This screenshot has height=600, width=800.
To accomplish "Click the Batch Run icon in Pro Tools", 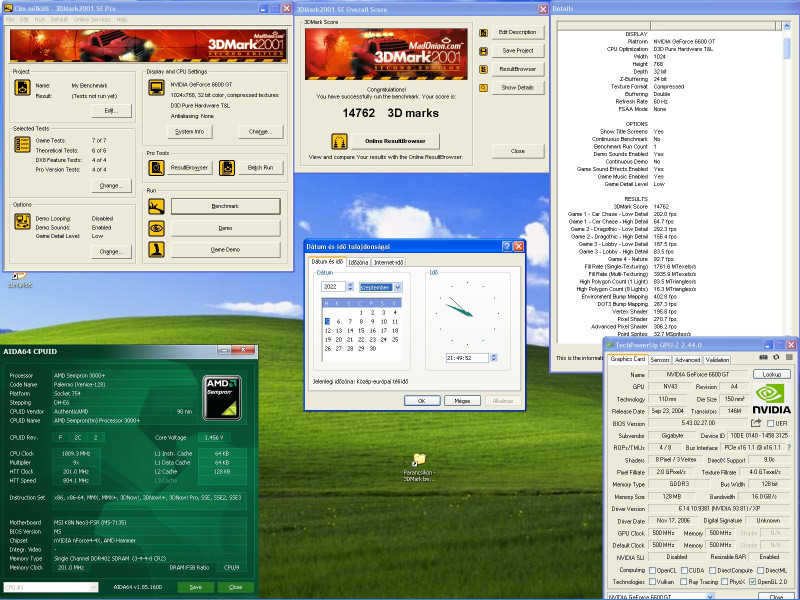I will coord(227,167).
